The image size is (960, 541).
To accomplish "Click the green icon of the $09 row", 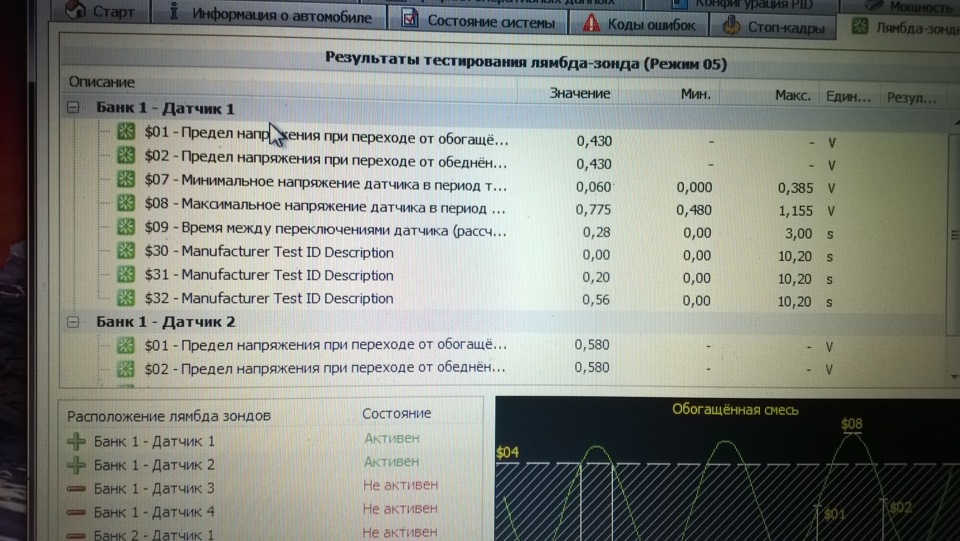I will pyautogui.click(x=126, y=226).
